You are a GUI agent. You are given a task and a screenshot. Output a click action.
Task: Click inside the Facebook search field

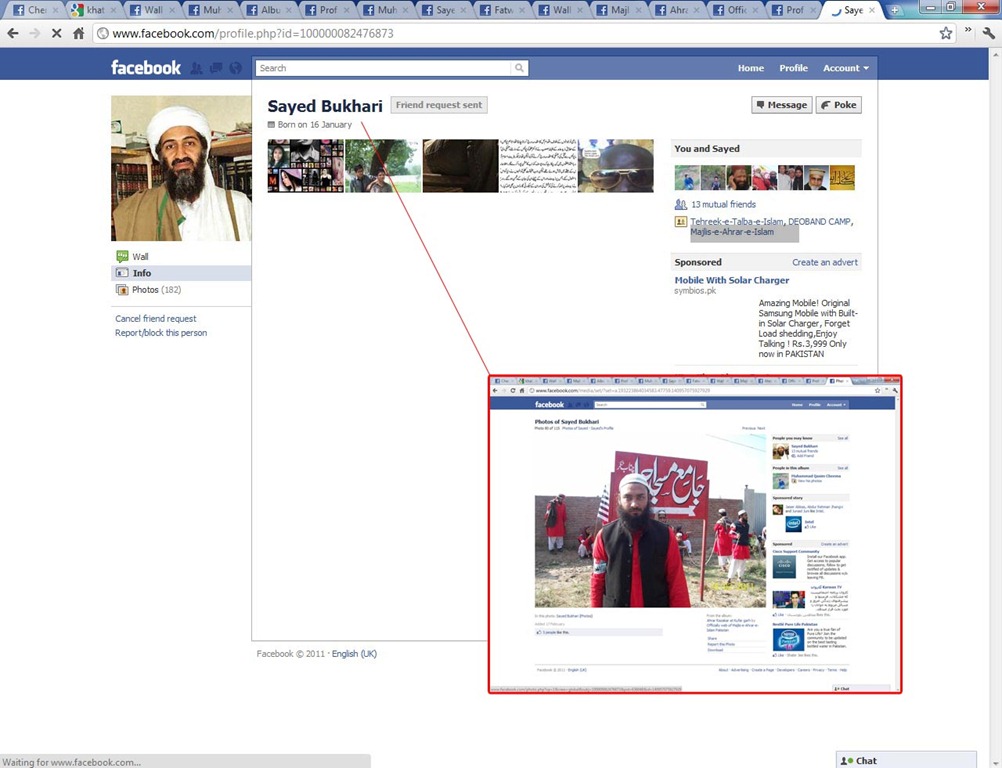(384, 68)
